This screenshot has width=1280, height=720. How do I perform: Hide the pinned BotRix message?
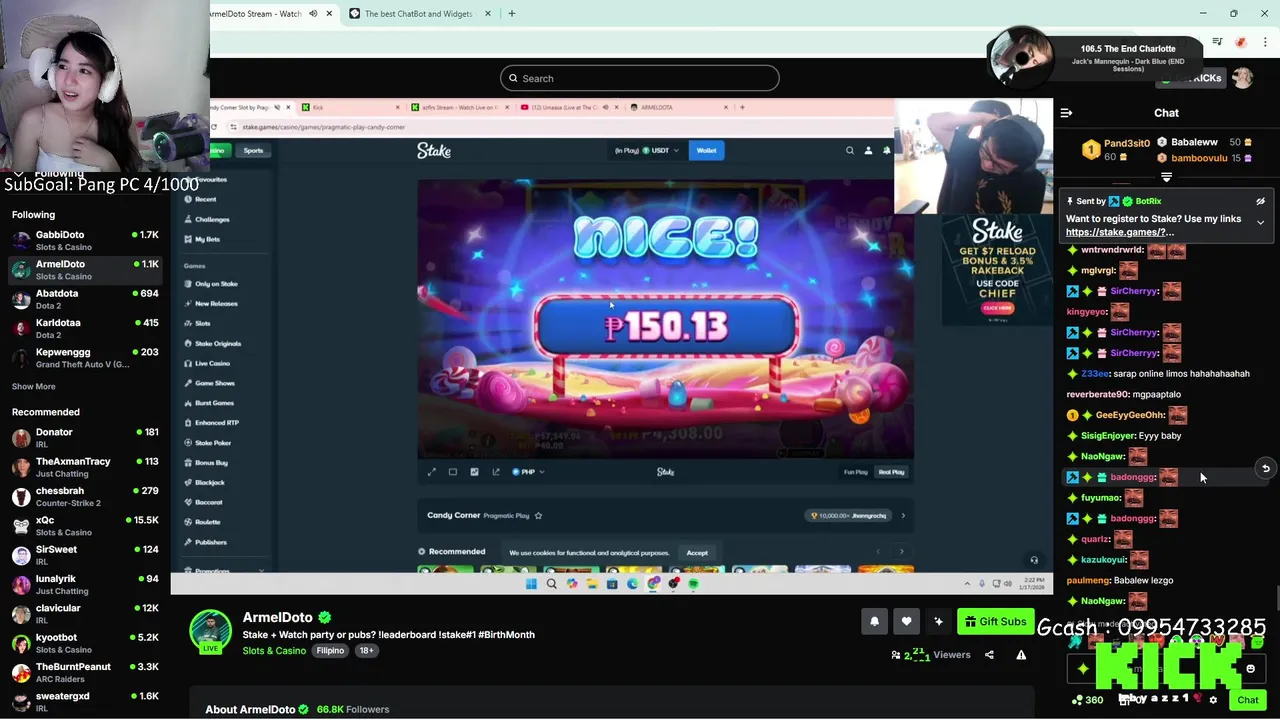[x=1260, y=201]
